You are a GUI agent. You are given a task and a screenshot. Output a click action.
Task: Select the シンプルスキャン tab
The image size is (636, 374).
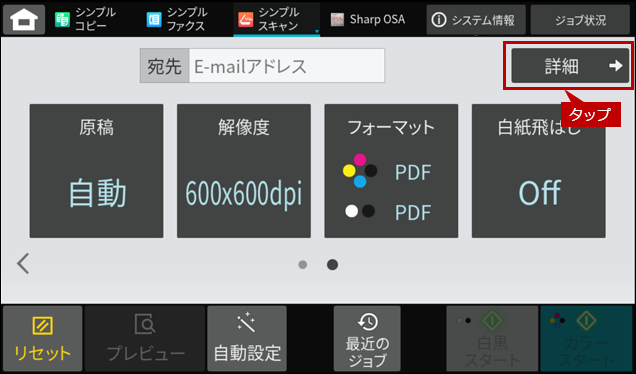coord(277,19)
